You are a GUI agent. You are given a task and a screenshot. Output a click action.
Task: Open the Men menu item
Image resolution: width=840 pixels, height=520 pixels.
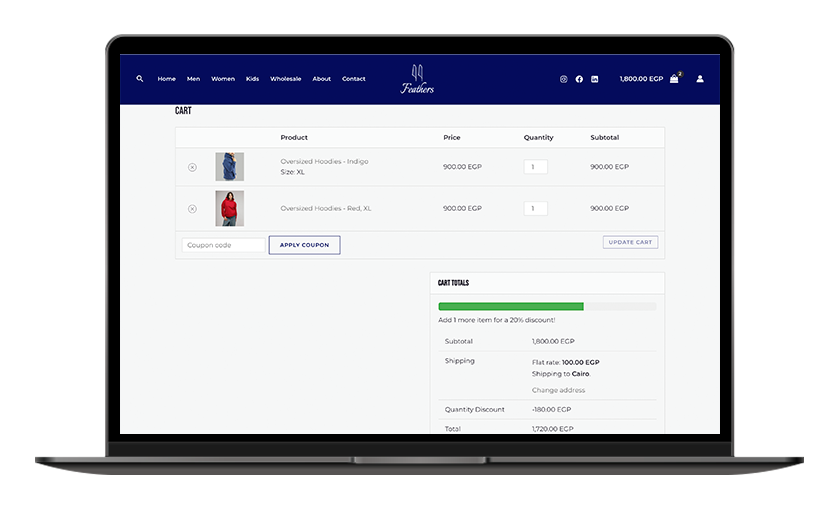coord(193,79)
